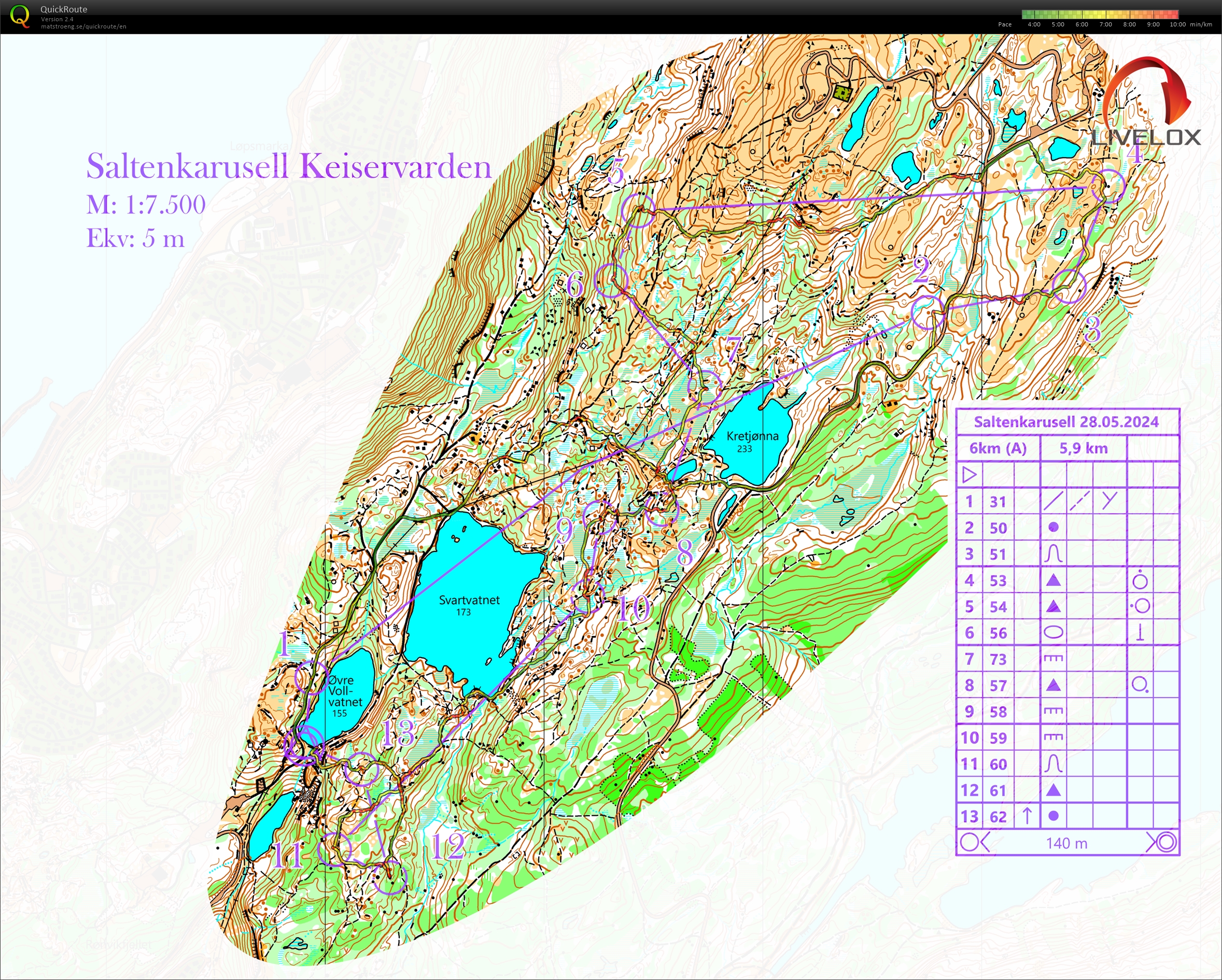Image resolution: width=1222 pixels, height=980 pixels.
Task: Click the pace color gradient legend bar
Action: click(1101, 14)
